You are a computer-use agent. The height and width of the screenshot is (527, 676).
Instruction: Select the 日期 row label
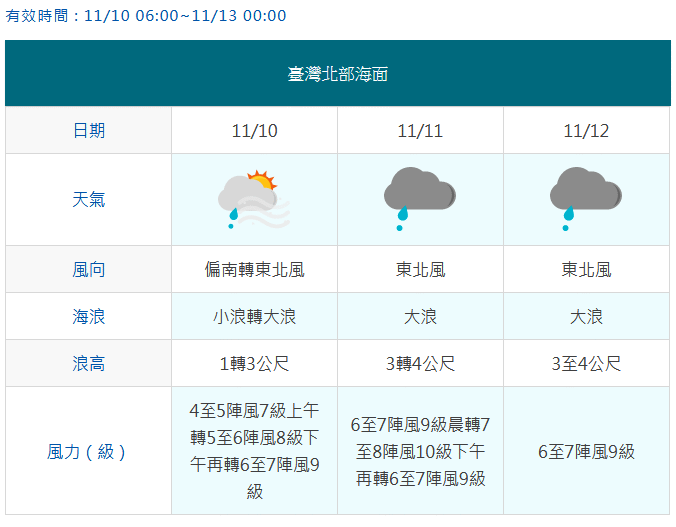coord(88,130)
